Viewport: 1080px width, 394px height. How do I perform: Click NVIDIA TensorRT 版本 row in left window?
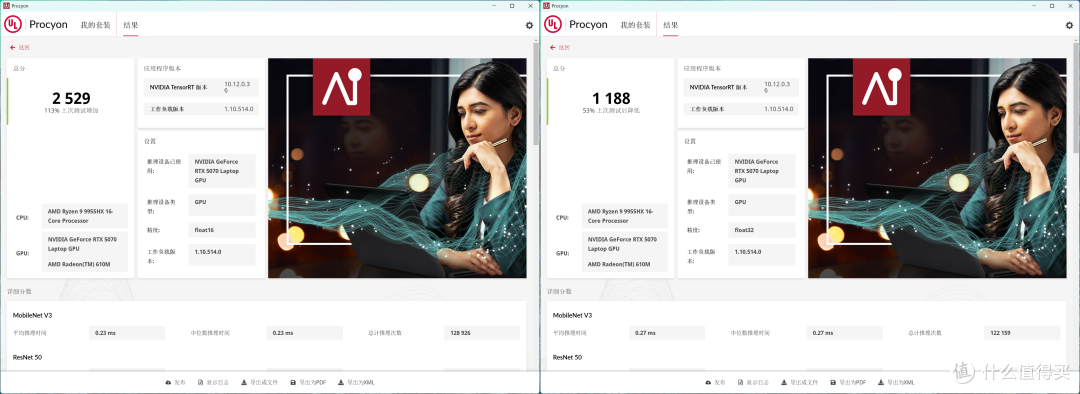pyautogui.click(x=201, y=87)
